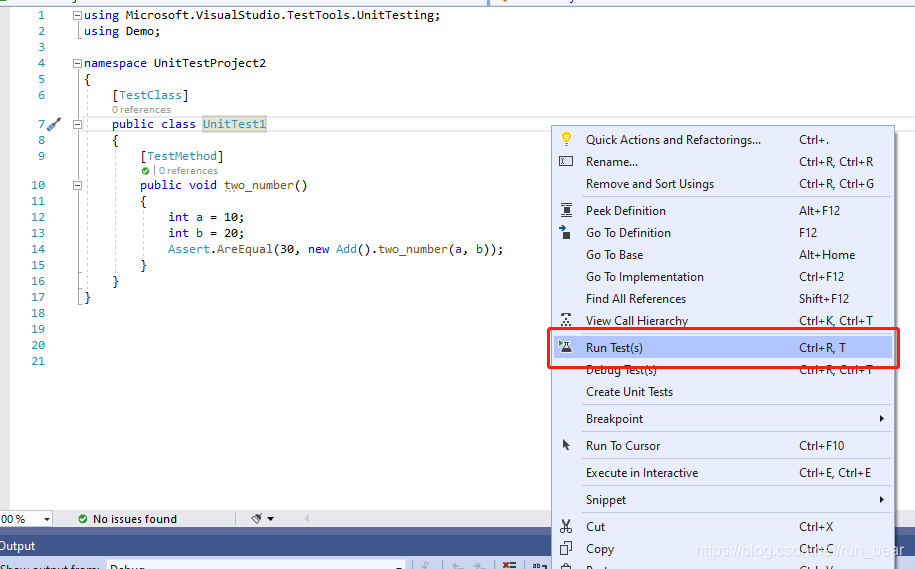
Task: Click the Run To Cursor pointer icon
Action: coord(566,445)
